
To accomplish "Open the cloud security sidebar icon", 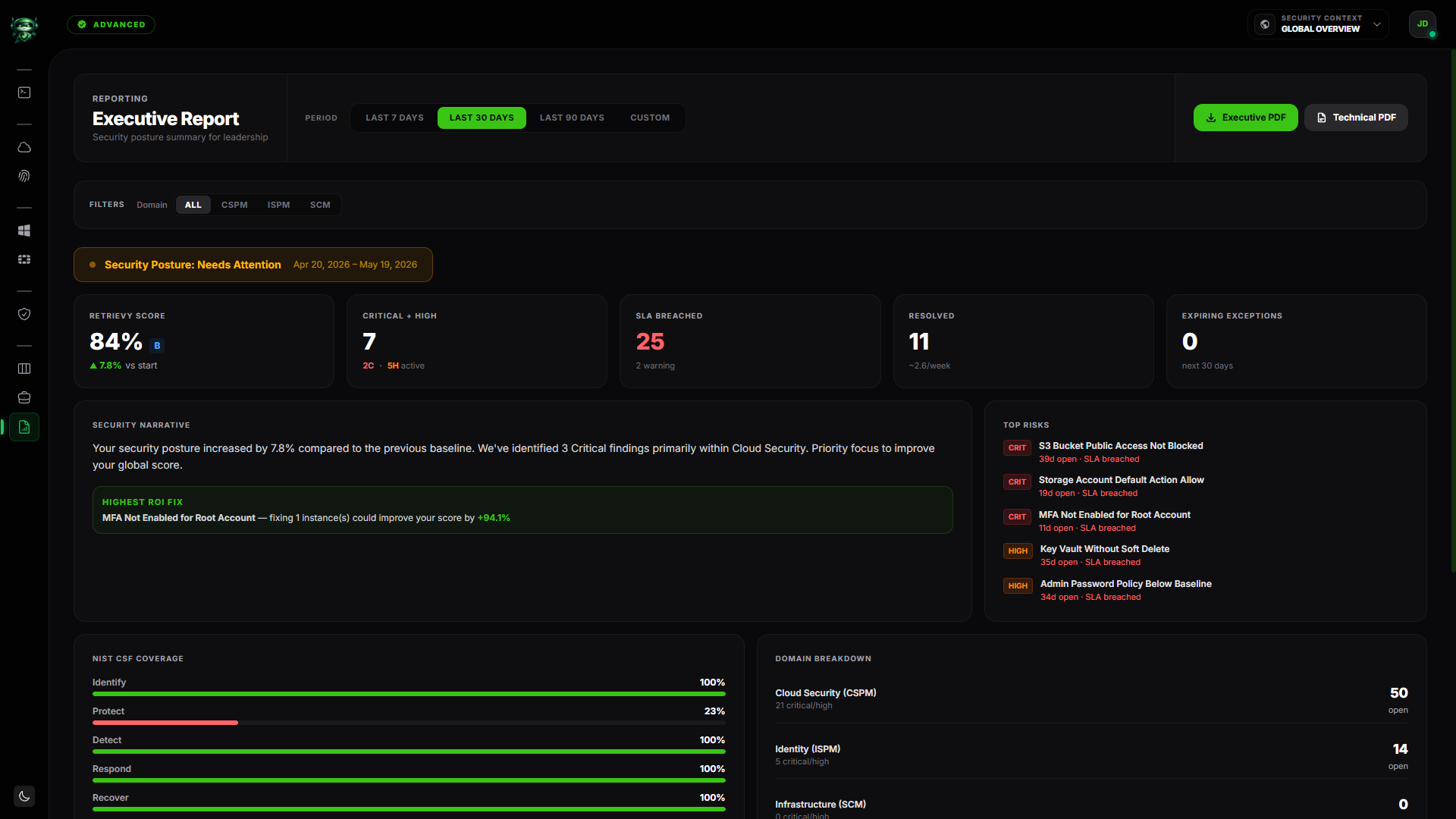I will [x=24, y=147].
